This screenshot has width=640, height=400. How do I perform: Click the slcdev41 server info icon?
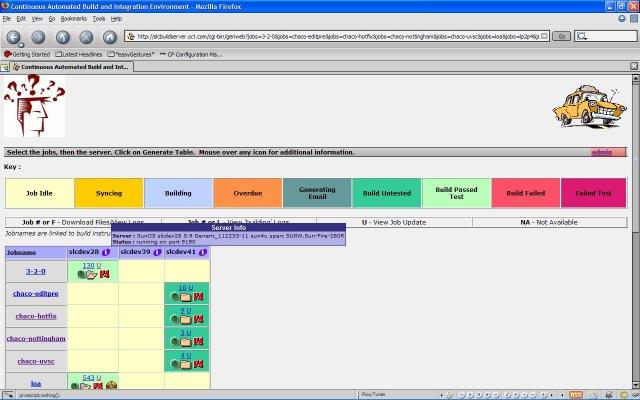(x=203, y=252)
